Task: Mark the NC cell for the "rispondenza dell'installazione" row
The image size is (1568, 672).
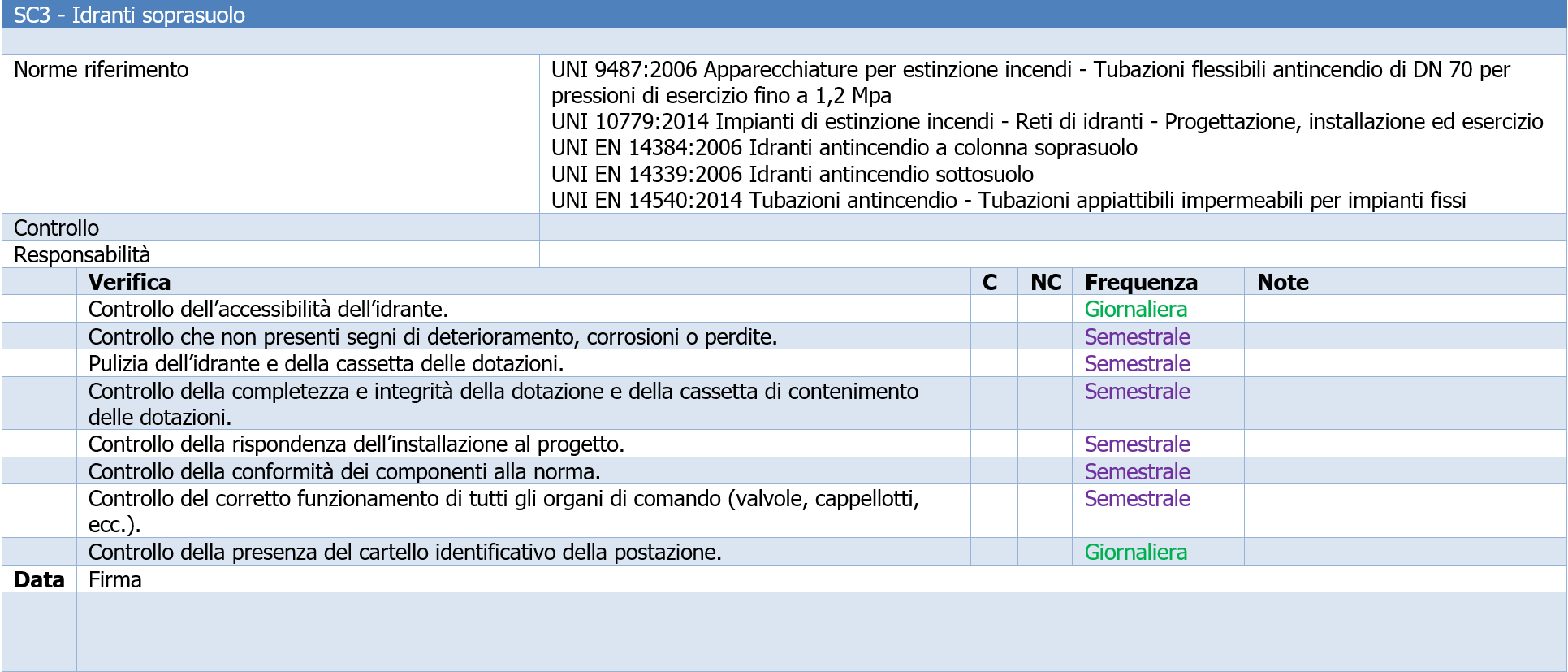Action: tap(1044, 444)
